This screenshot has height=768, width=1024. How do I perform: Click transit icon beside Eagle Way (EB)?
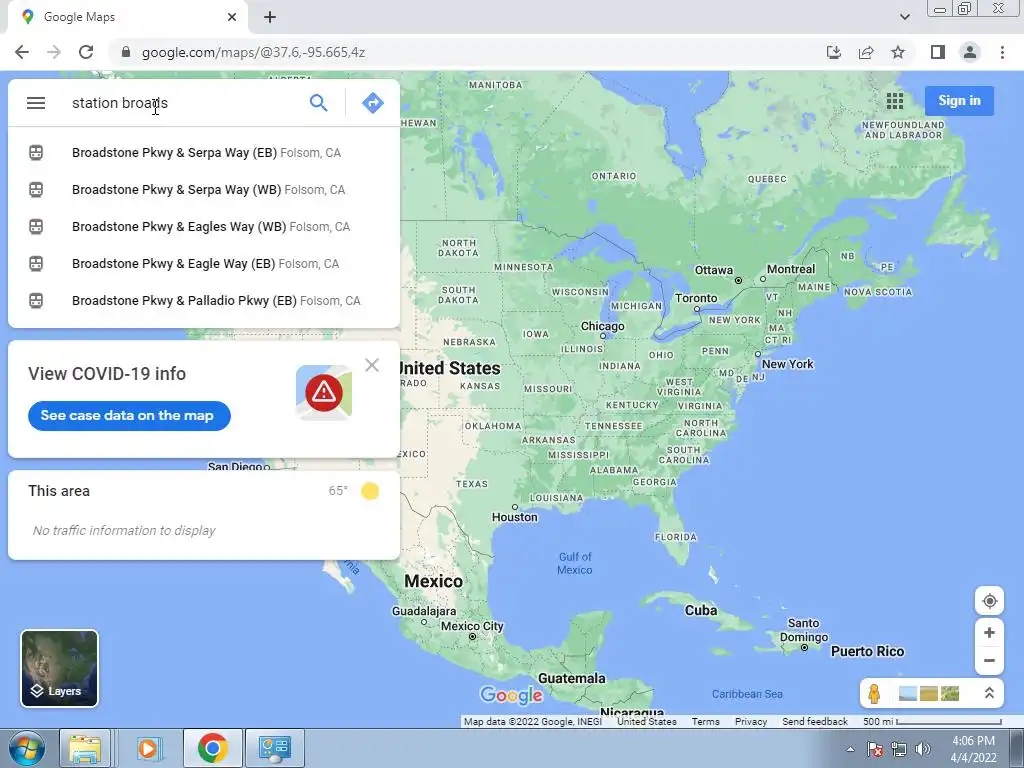[36, 264]
